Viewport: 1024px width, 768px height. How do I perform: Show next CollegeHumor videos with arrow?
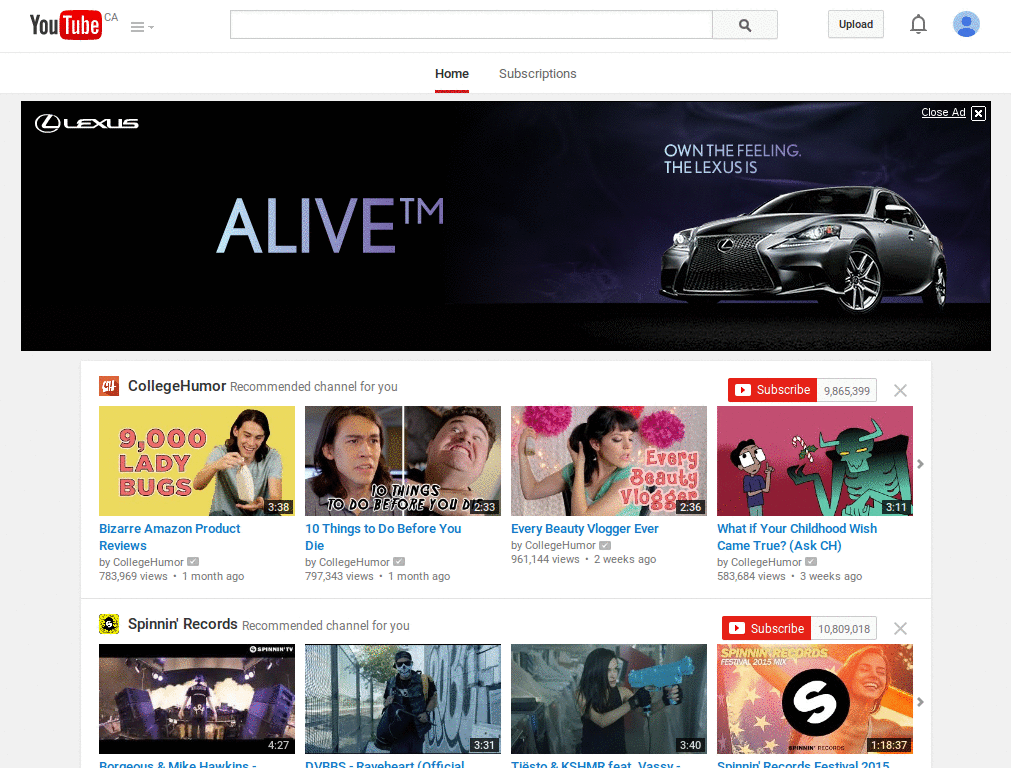click(x=920, y=464)
